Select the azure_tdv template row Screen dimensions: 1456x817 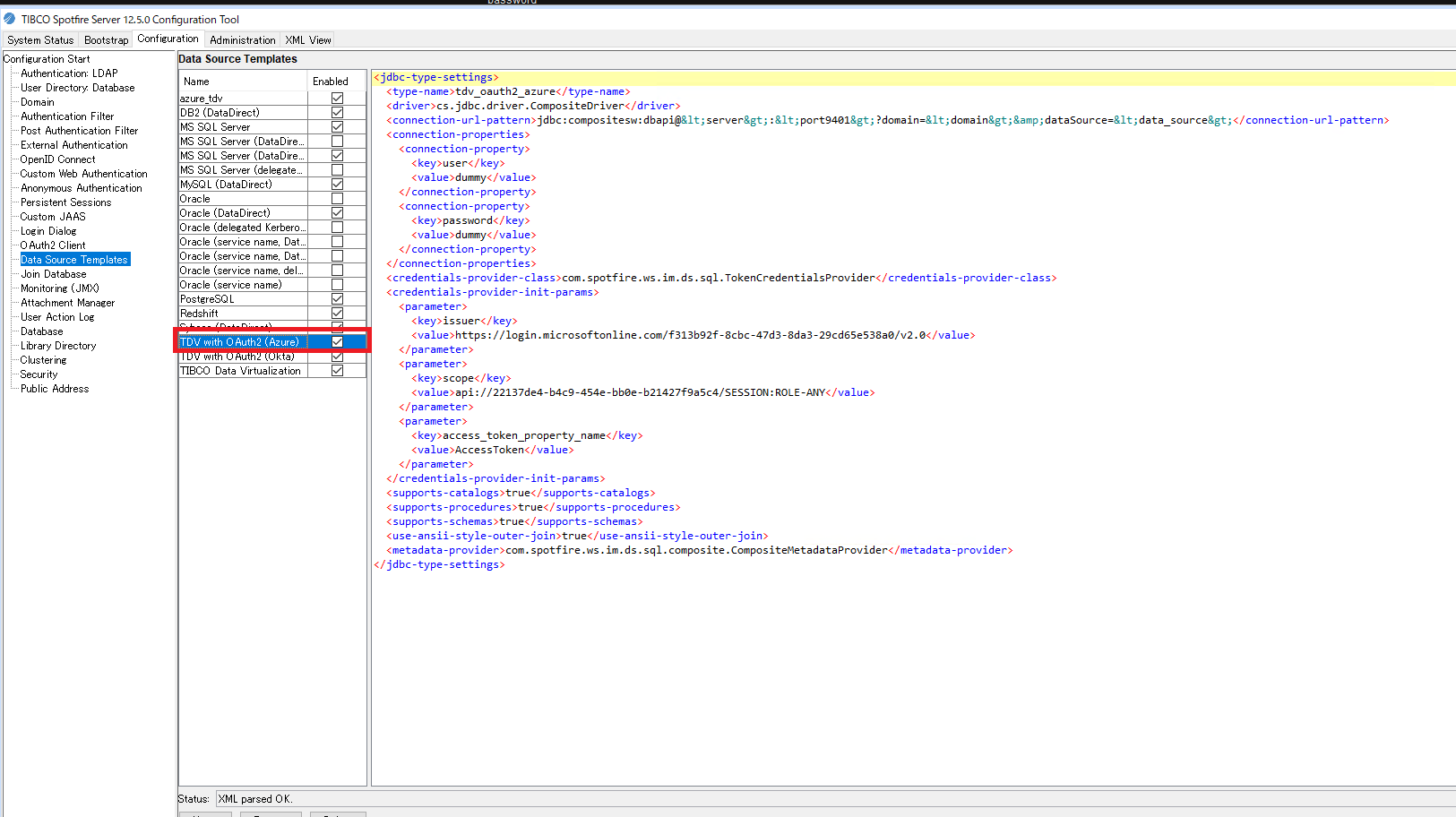(x=243, y=99)
